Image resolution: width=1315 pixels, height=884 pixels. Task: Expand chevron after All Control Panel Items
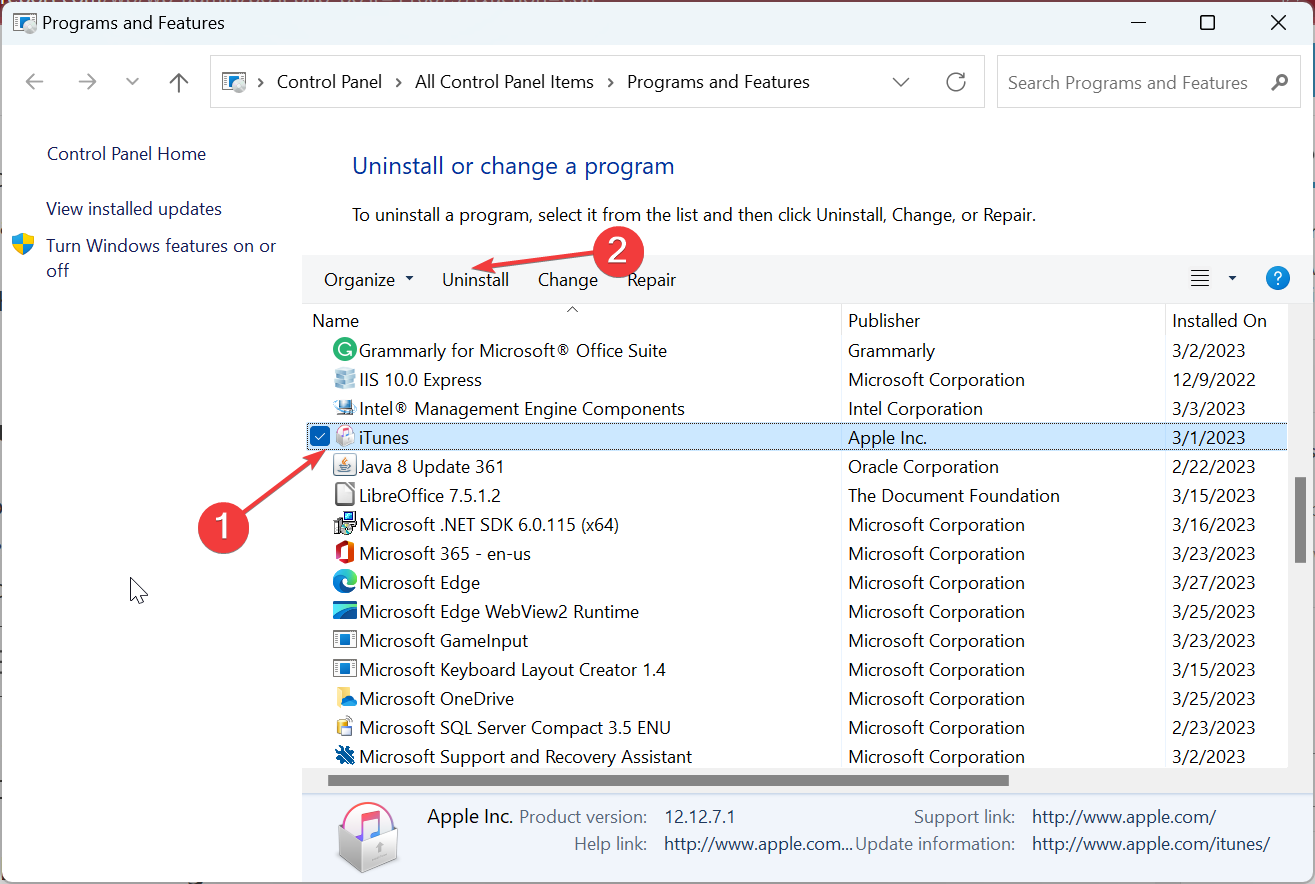pyautogui.click(x=611, y=82)
